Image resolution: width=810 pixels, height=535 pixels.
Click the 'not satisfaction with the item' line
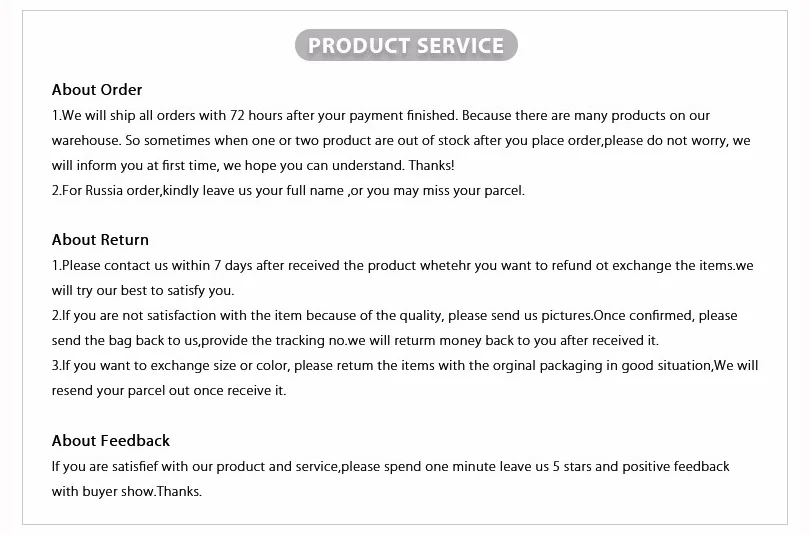coord(395,316)
